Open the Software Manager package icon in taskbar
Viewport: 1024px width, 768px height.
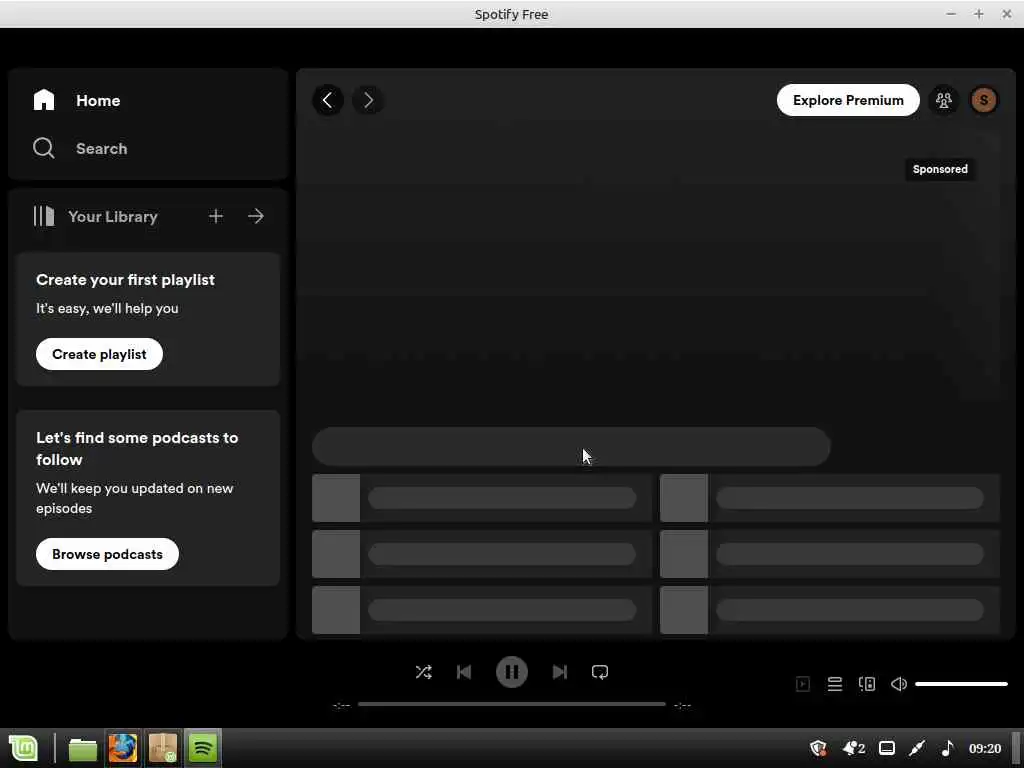click(163, 748)
